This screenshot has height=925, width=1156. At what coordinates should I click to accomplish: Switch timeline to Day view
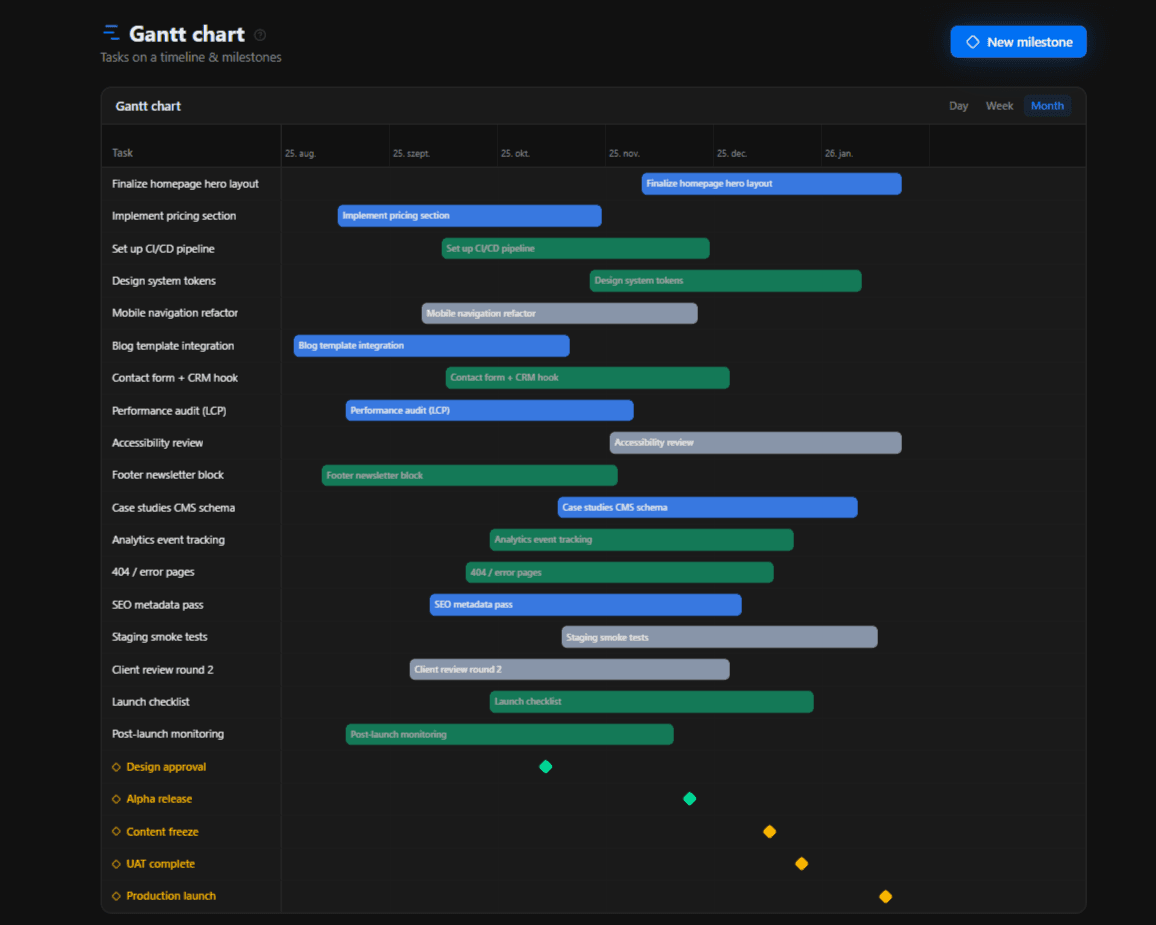[958, 106]
